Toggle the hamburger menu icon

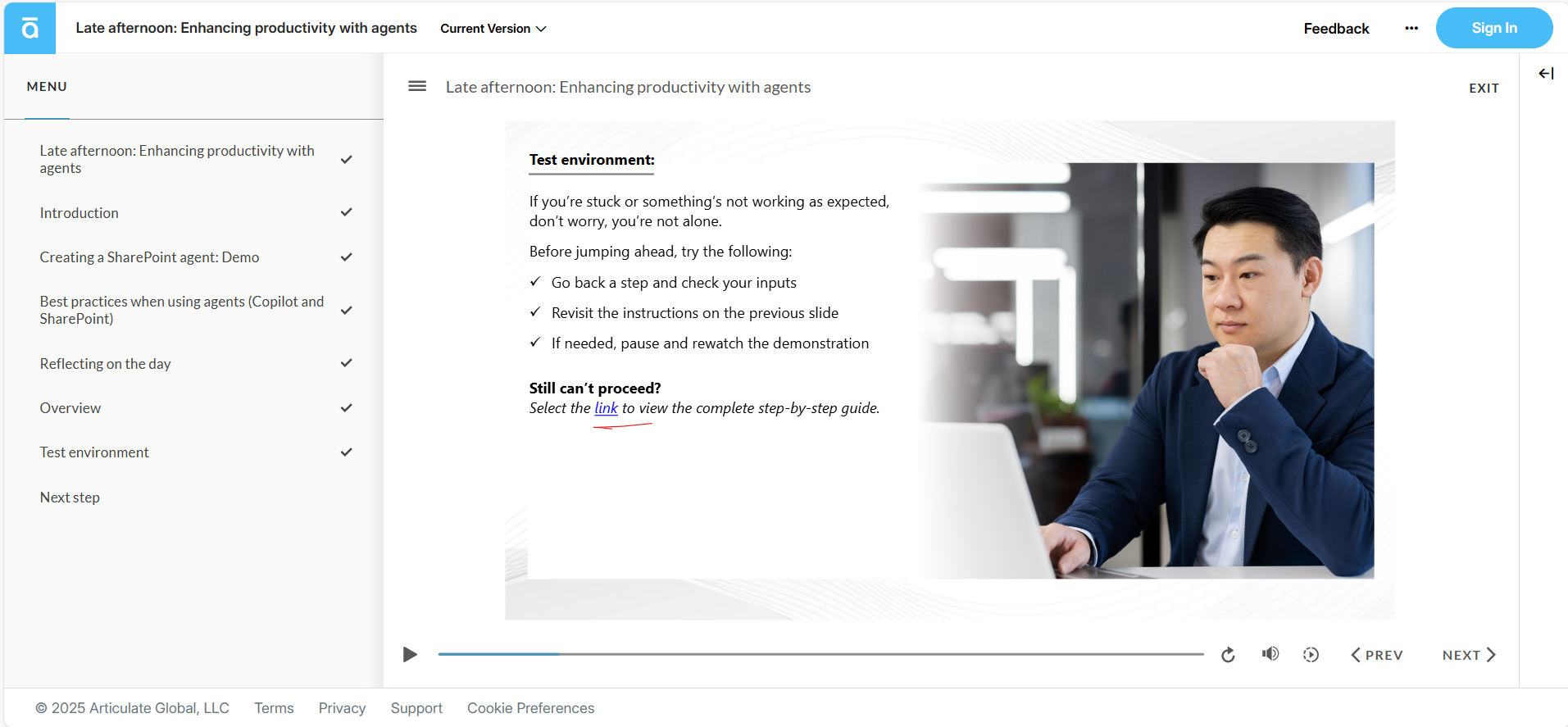pos(417,86)
